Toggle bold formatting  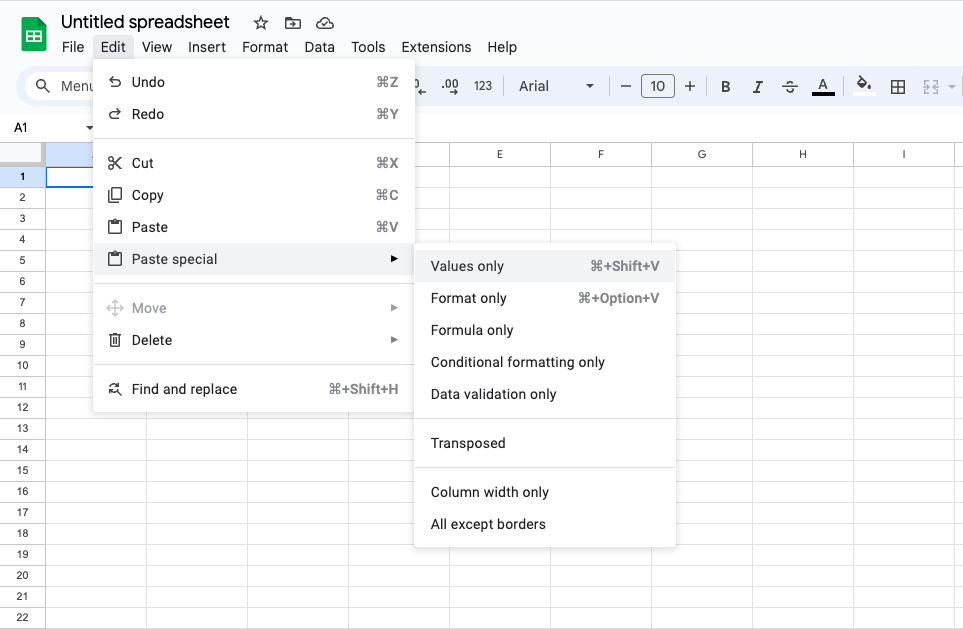point(725,87)
